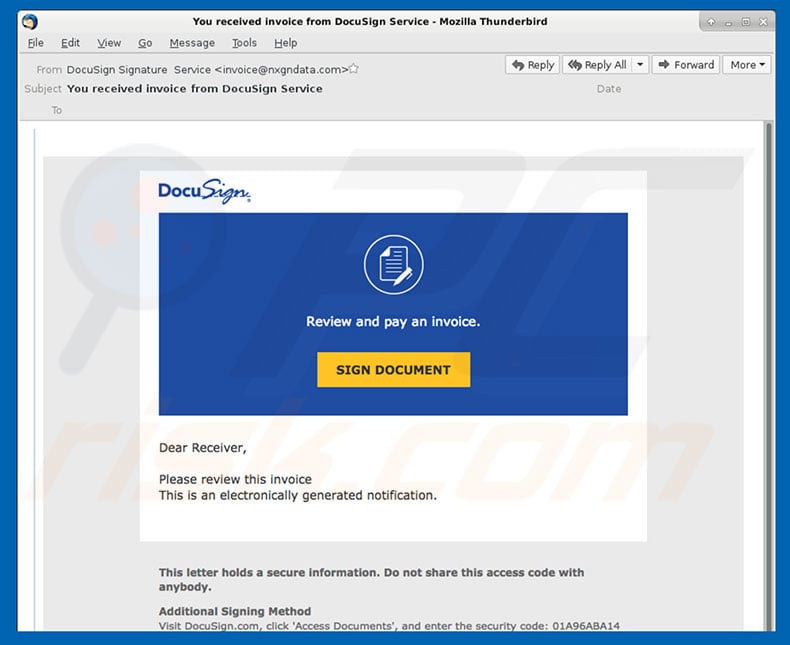790x645 pixels.
Task: Minimize the Thunderbird window
Action: (x=729, y=22)
